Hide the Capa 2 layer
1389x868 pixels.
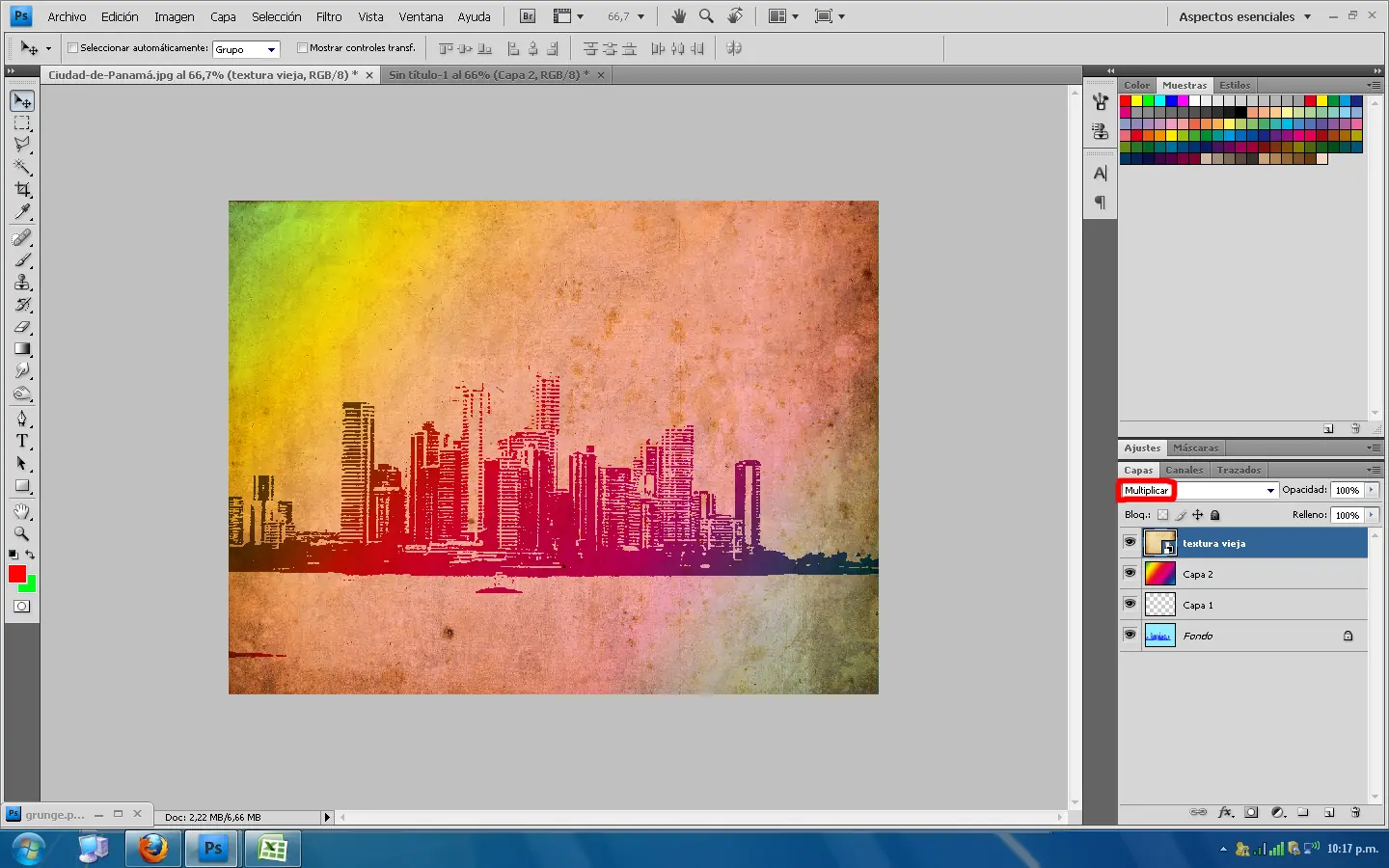1130,574
